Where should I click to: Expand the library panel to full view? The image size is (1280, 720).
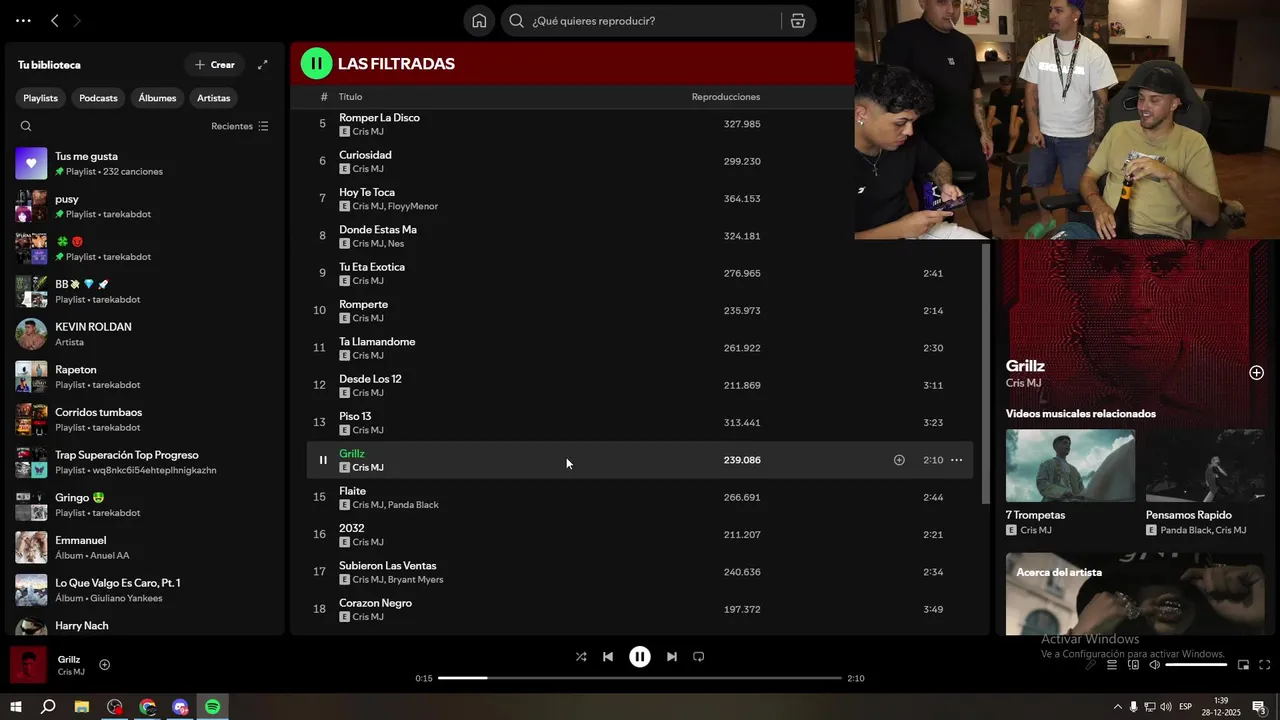263,64
